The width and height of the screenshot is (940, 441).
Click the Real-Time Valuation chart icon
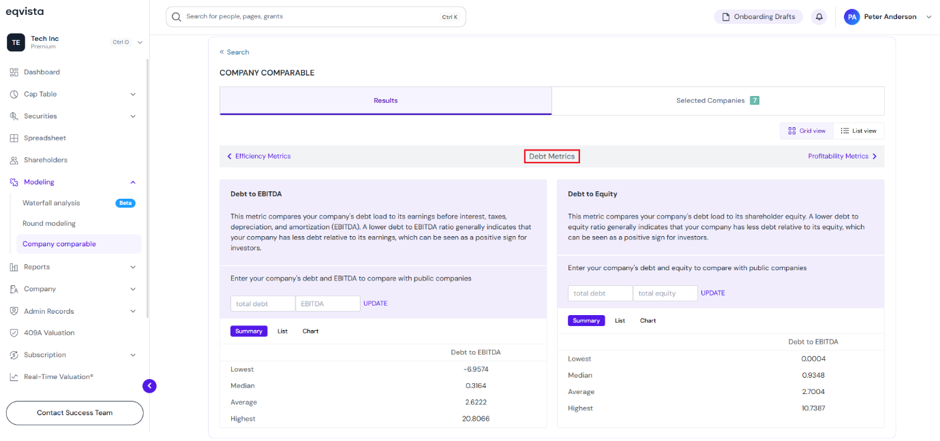coord(14,377)
